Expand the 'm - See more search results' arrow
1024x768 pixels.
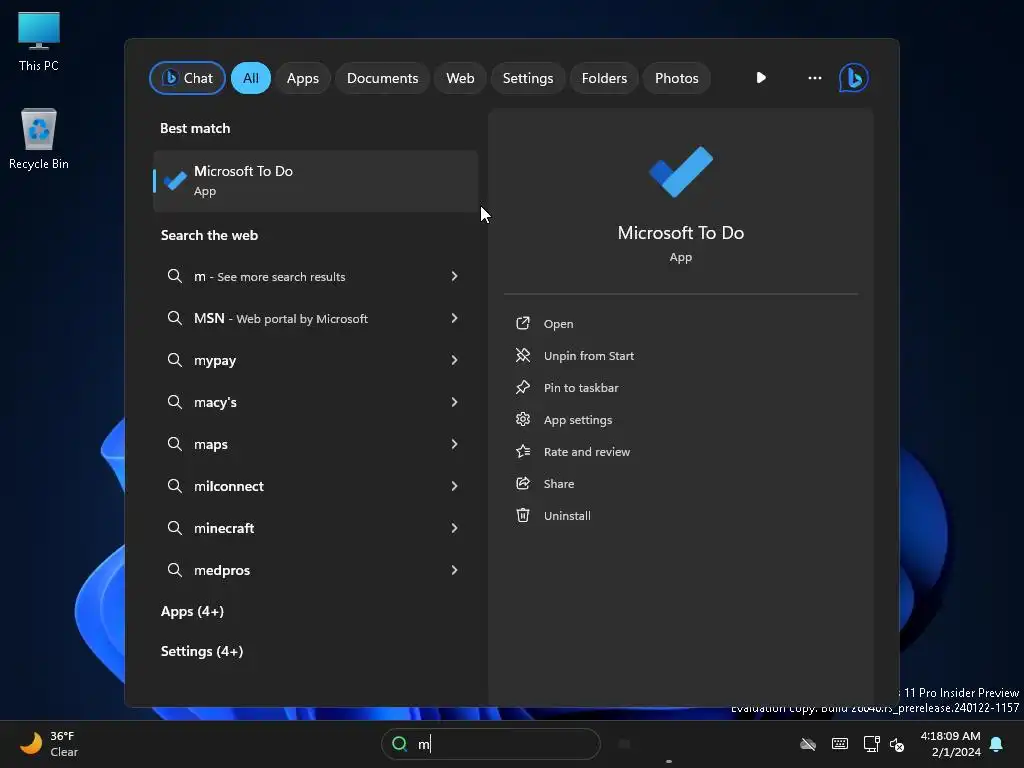click(454, 276)
